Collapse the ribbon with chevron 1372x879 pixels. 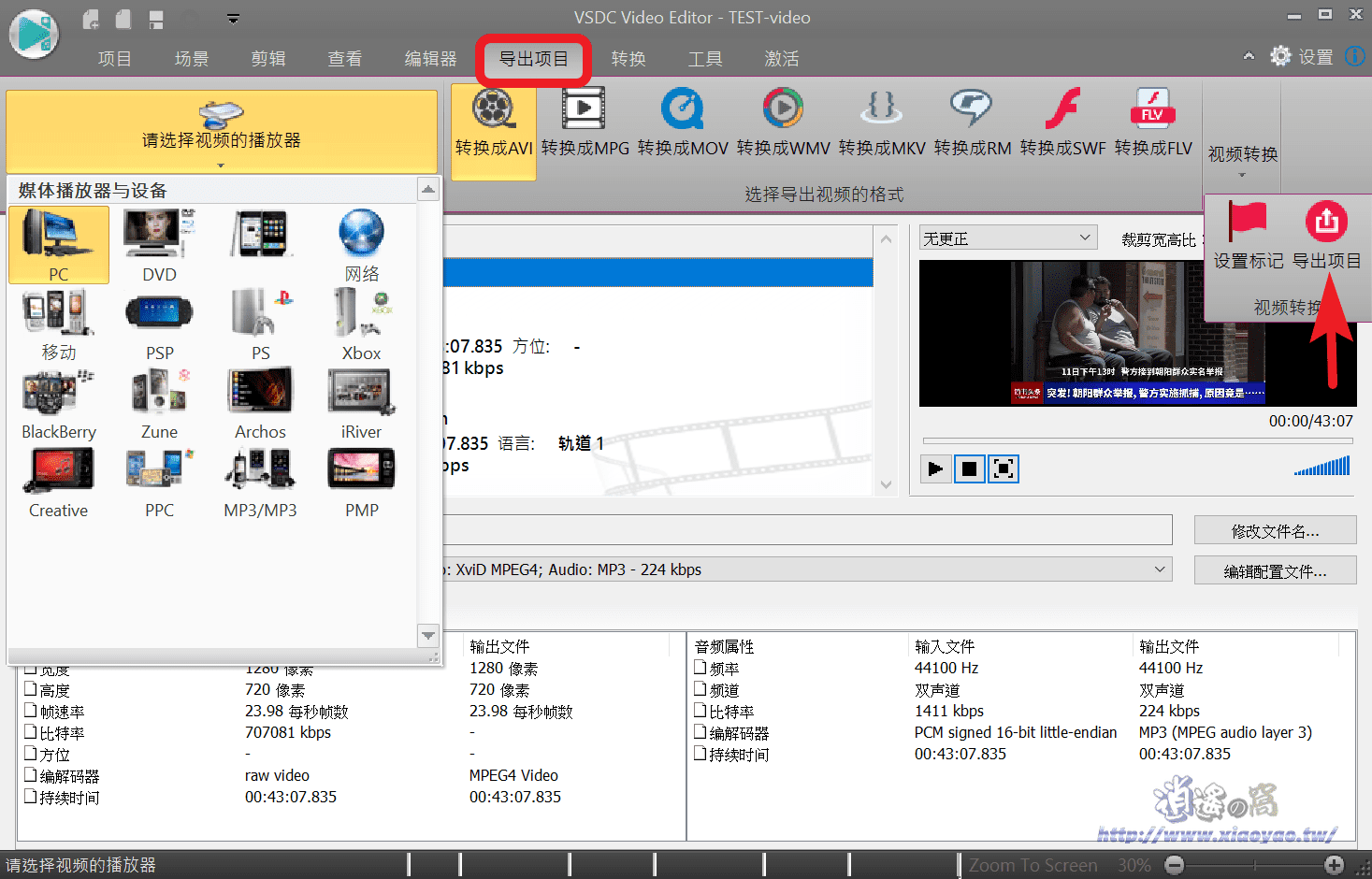point(1249,56)
